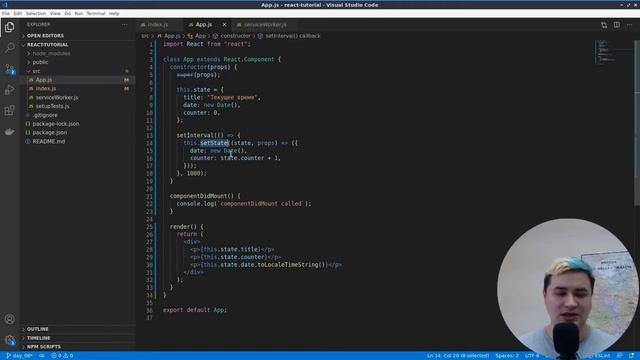Open package-lock.json from the file tree
640x360 pixels.
[x=56, y=124]
